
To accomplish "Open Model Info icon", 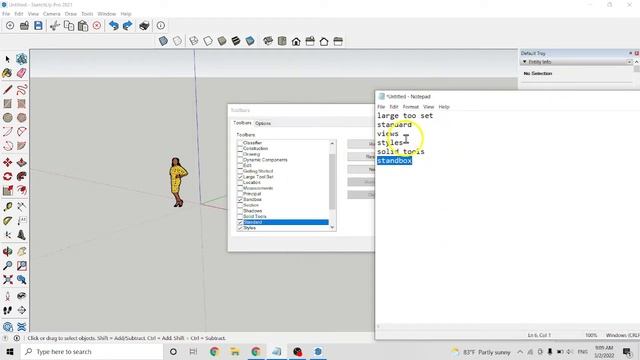I will tap(161, 26).
